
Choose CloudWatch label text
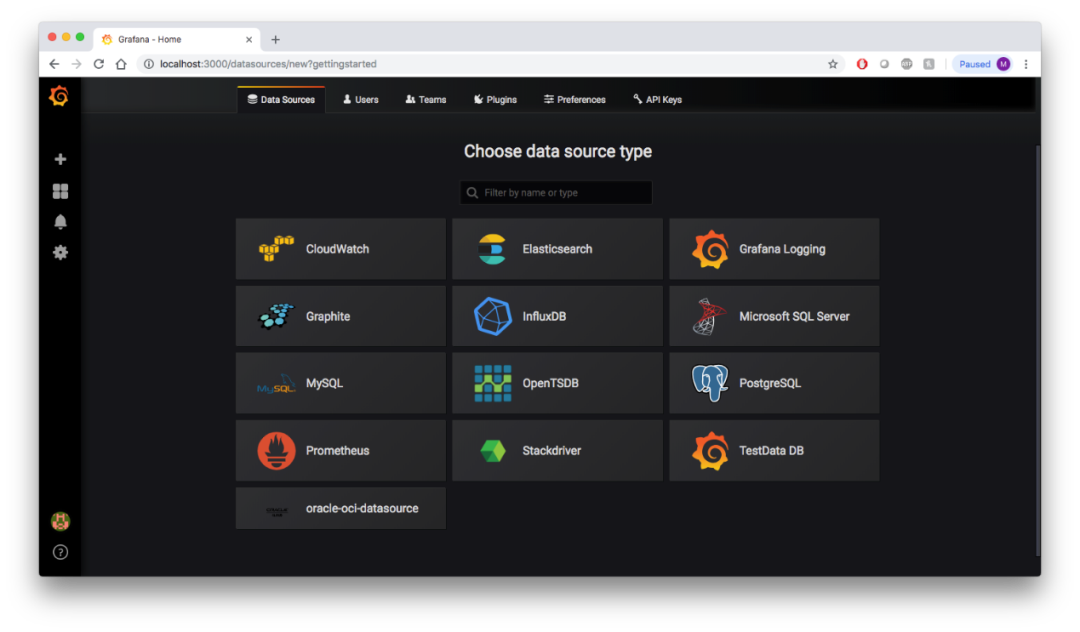[x=338, y=249]
